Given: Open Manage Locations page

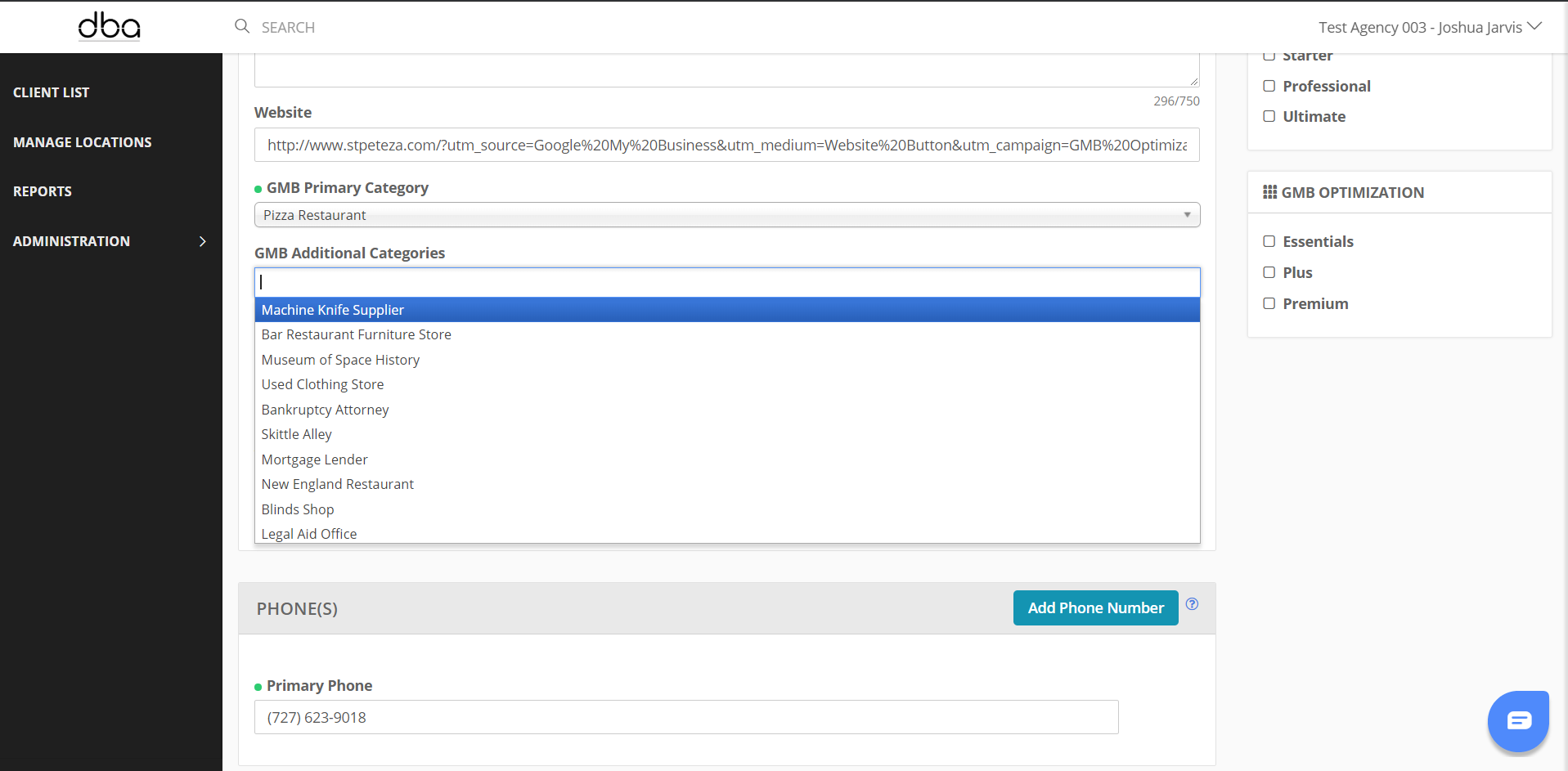Looking at the screenshot, I should (x=83, y=142).
